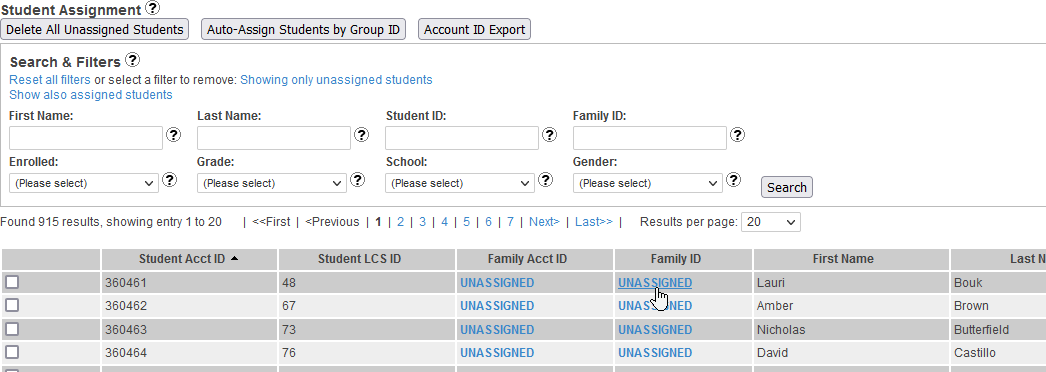The width and height of the screenshot is (1046, 372).
Task: Go to results page 6
Action: coord(488,222)
